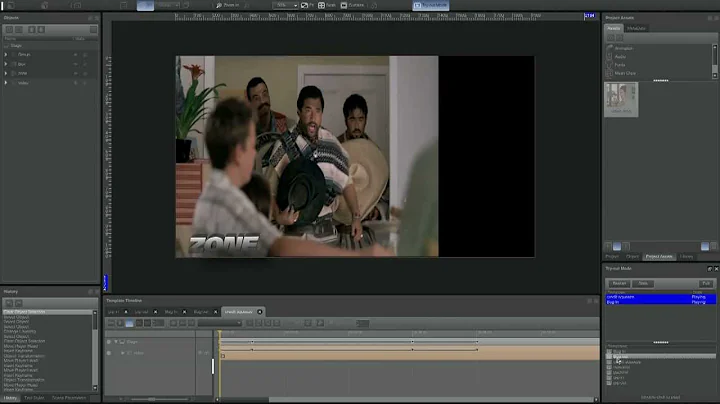Select the video thumbnail in Project Assets

[x=621, y=99]
